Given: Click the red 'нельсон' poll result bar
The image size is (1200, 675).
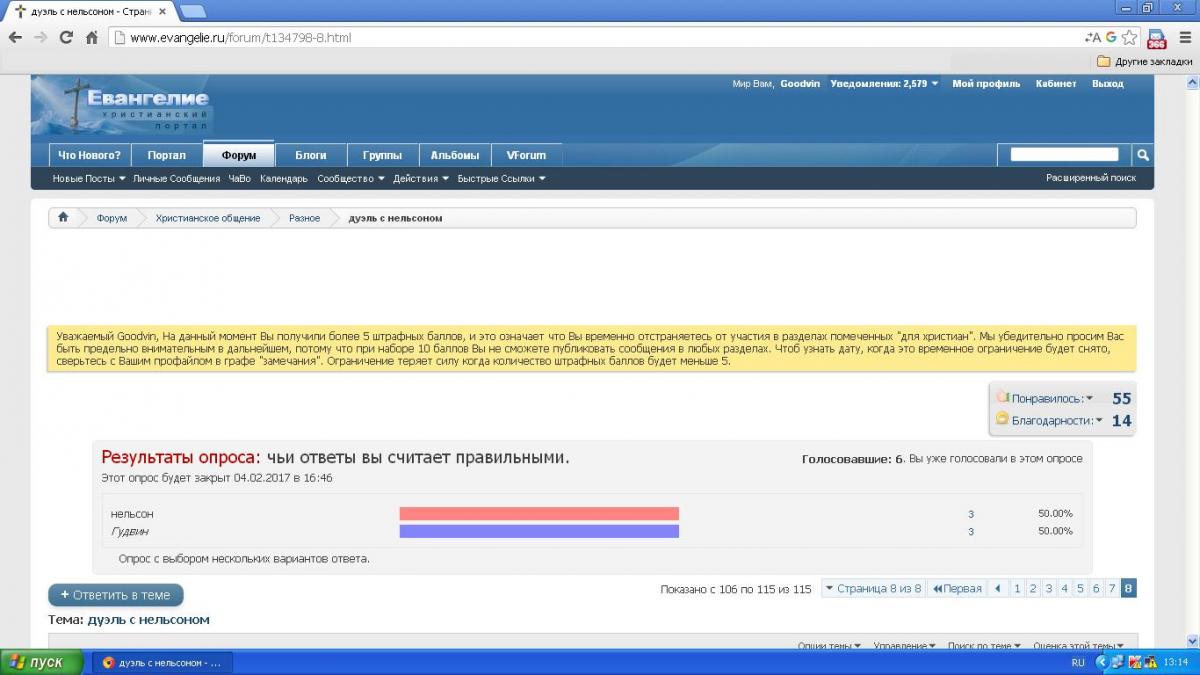Looking at the screenshot, I should click(x=538, y=514).
